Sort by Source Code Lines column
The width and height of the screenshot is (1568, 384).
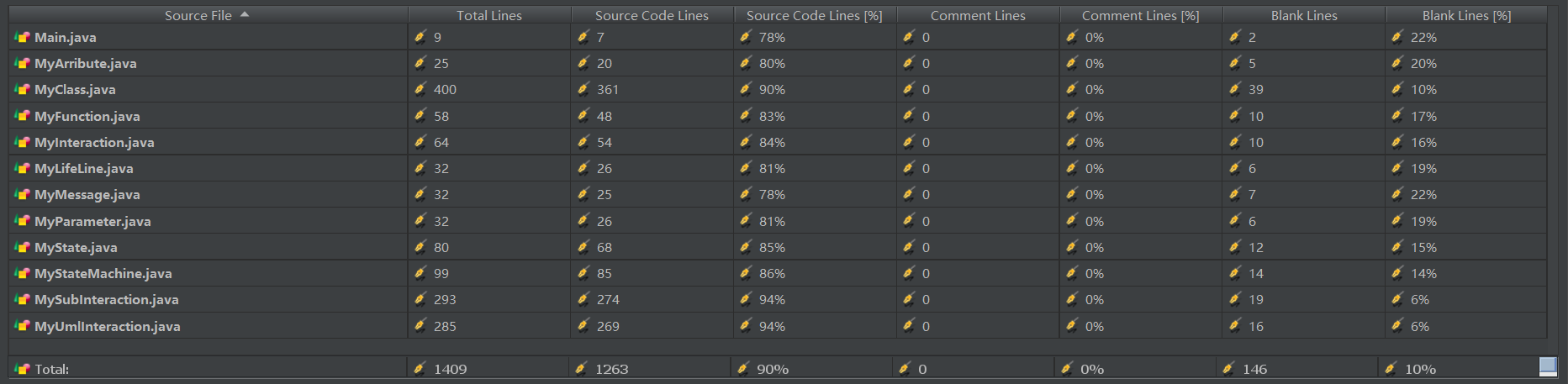652,15
